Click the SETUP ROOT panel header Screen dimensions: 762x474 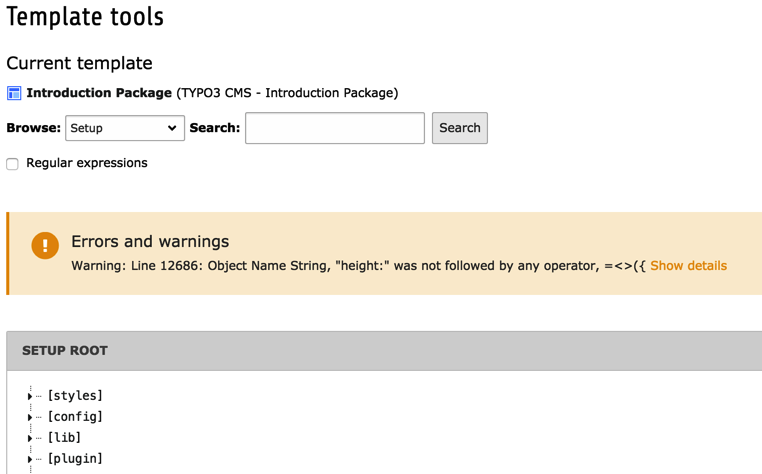65,351
